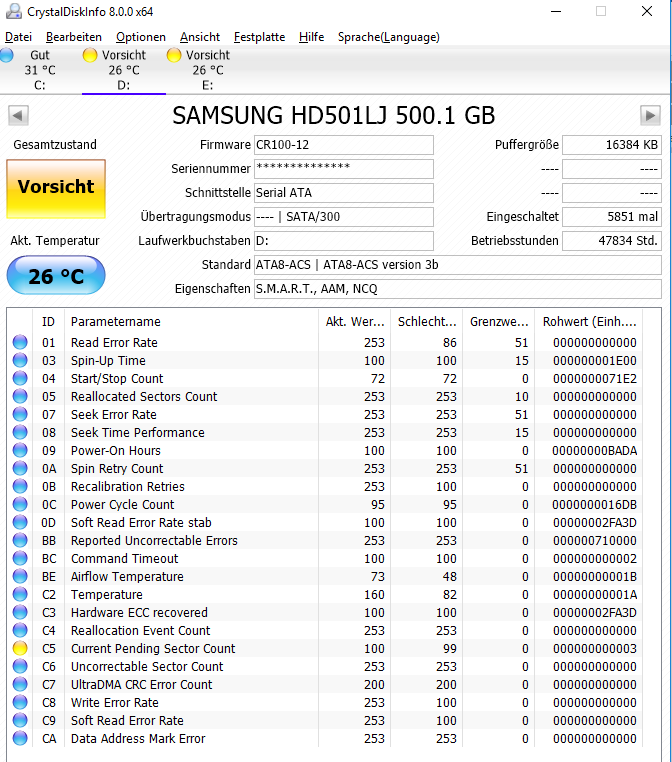The image size is (672, 762).
Task: Click the ID column header
Action: [48, 322]
